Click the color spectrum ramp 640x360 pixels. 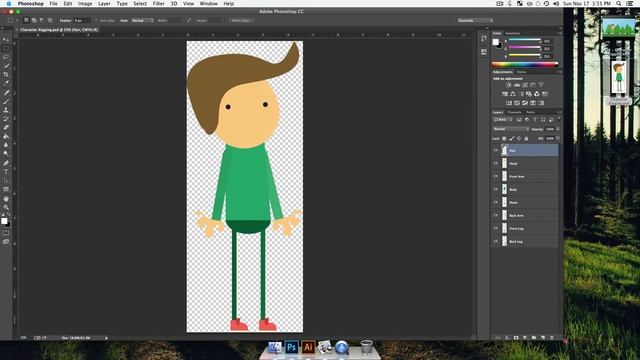[524, 64]
